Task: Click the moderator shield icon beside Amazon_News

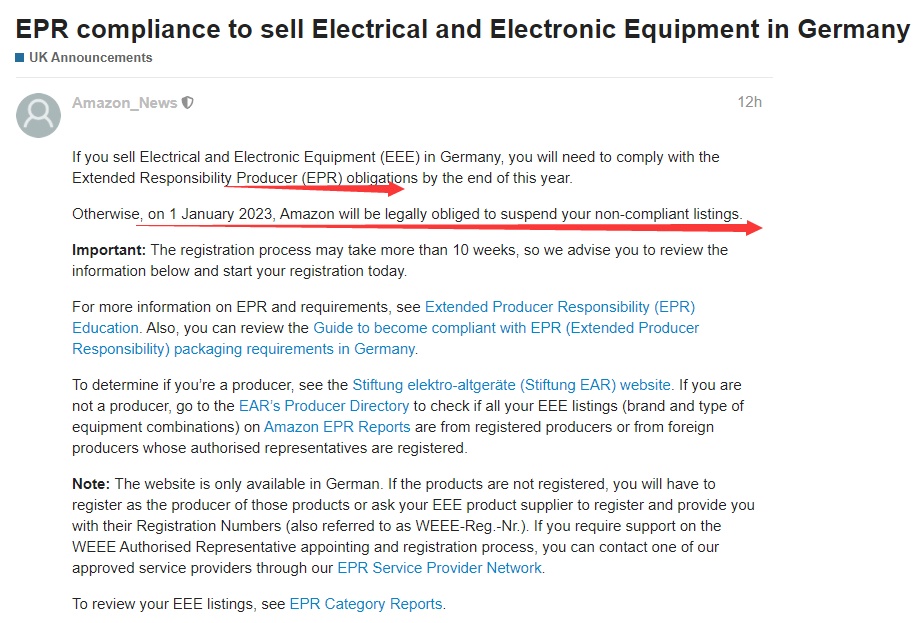Action: (188, 103)
